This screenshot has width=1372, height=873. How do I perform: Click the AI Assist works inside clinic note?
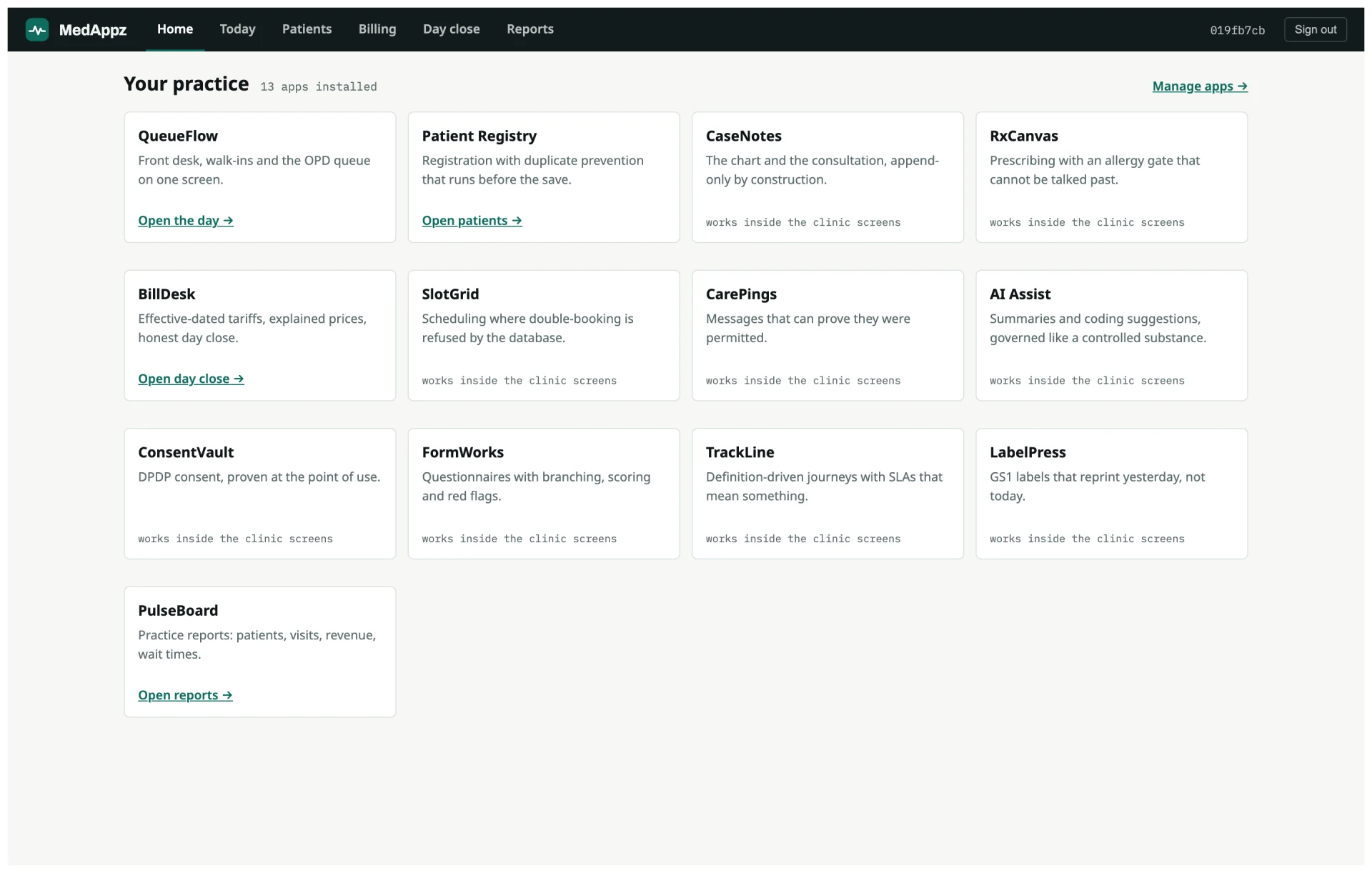pyautogui.click(x=1087, y=381)
